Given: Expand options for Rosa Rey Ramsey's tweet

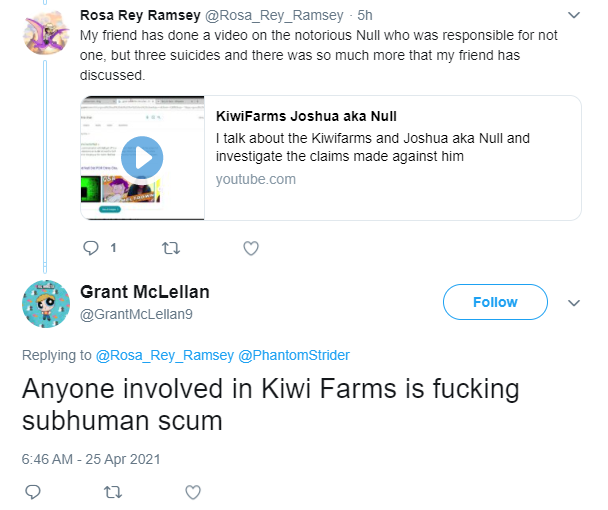Looking at the screenshot, I should click(x=574, y=15).
